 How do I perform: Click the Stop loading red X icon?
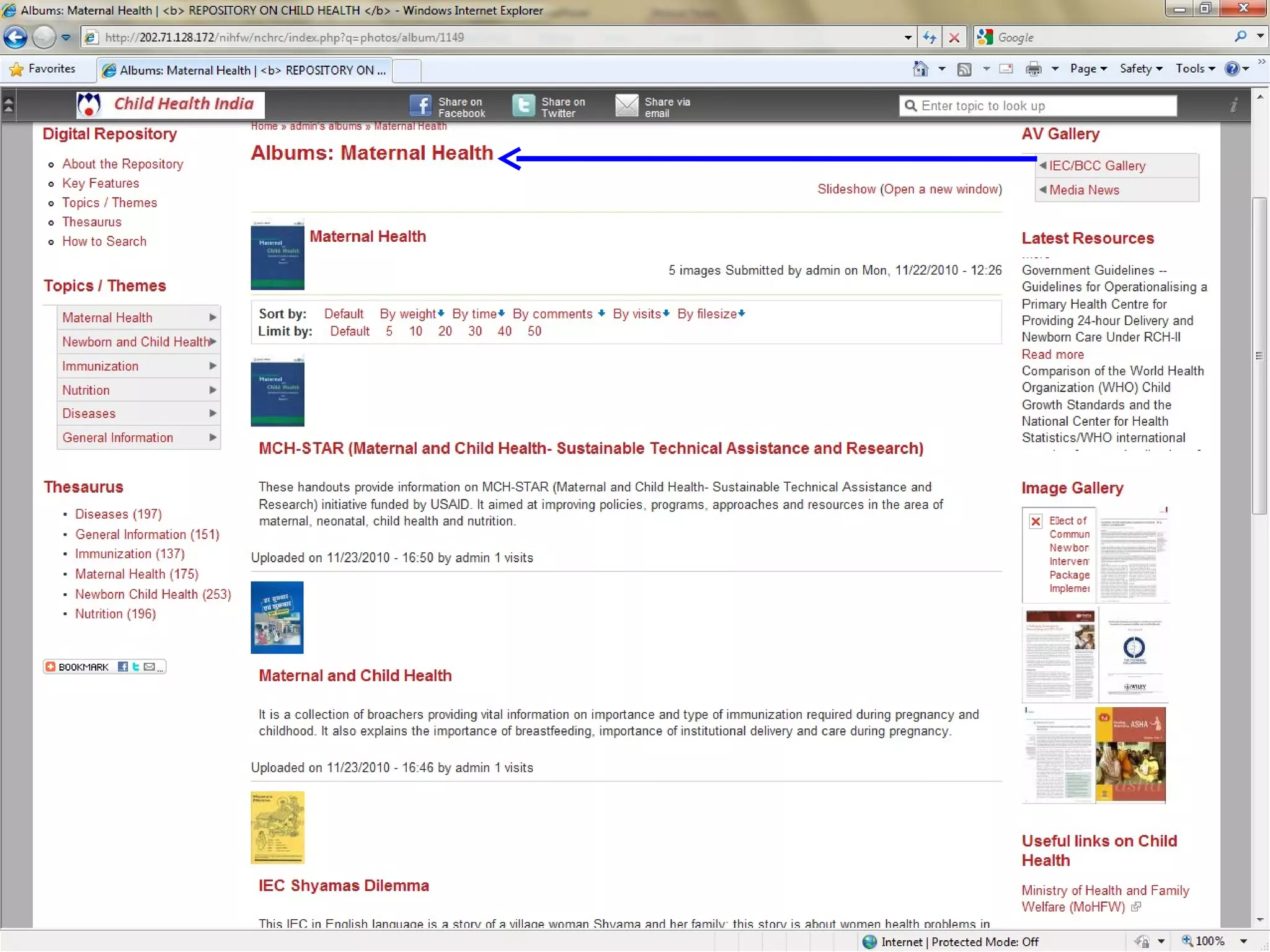tap(954, 38)
